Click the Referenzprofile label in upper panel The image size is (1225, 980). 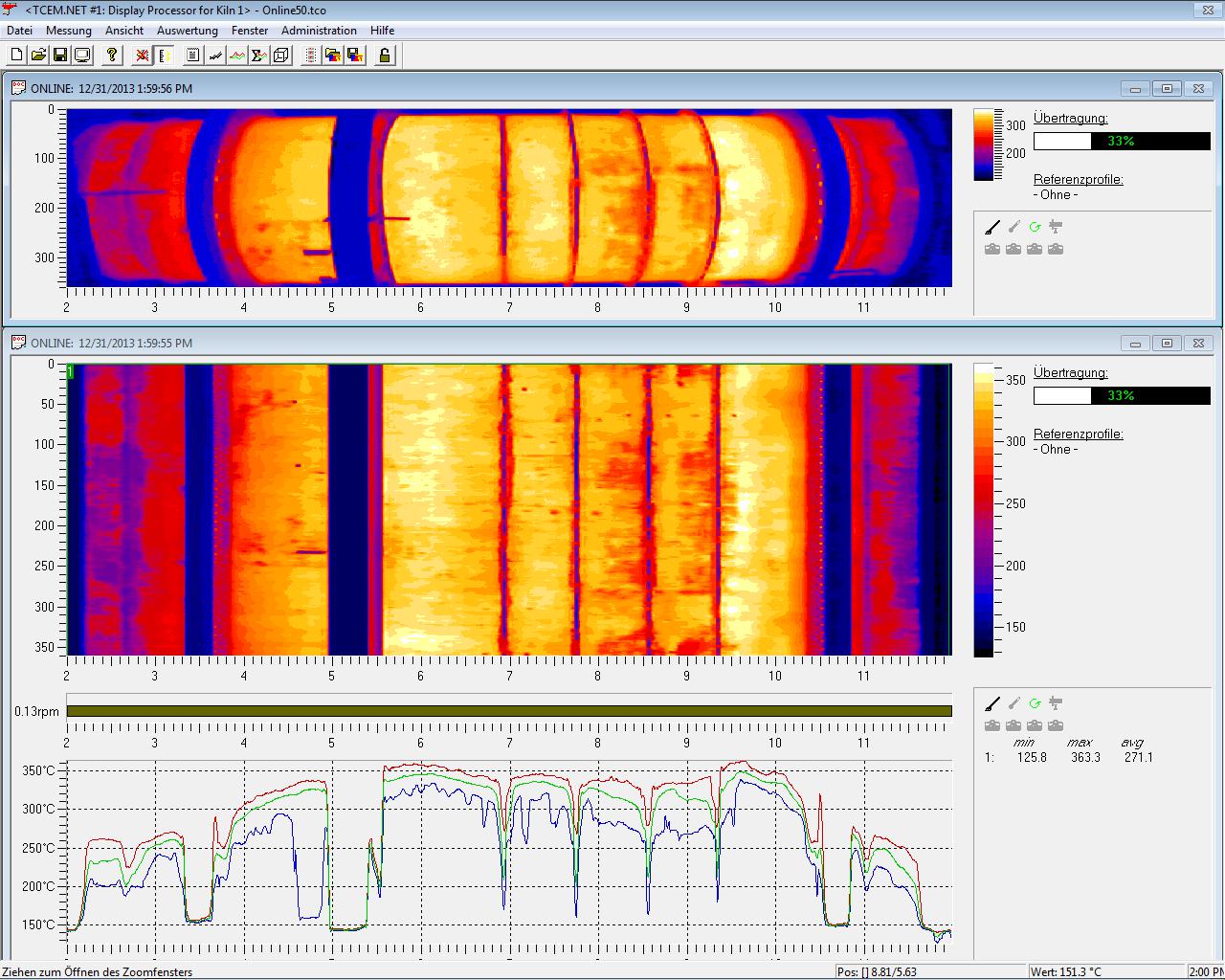[1078, 179]
